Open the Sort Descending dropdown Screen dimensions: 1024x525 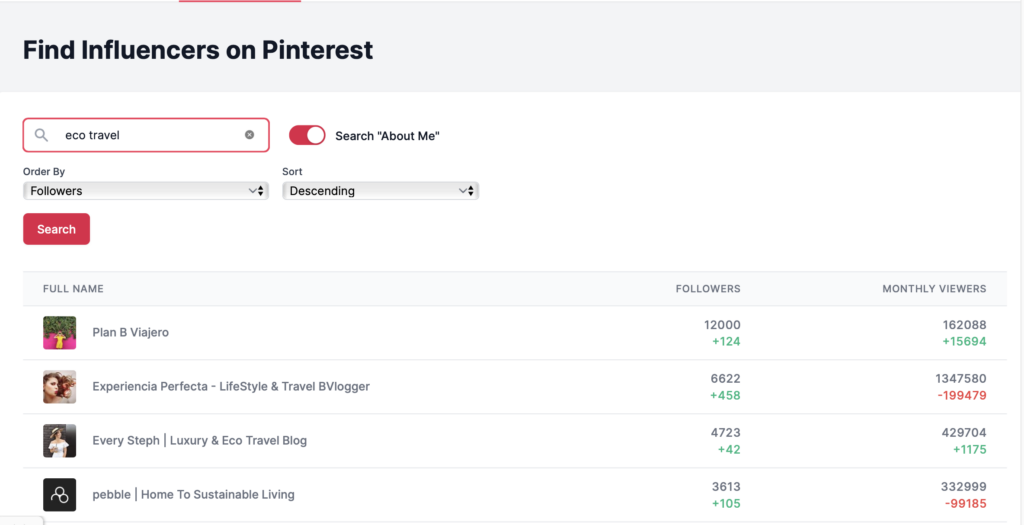(x=380, y=191)
